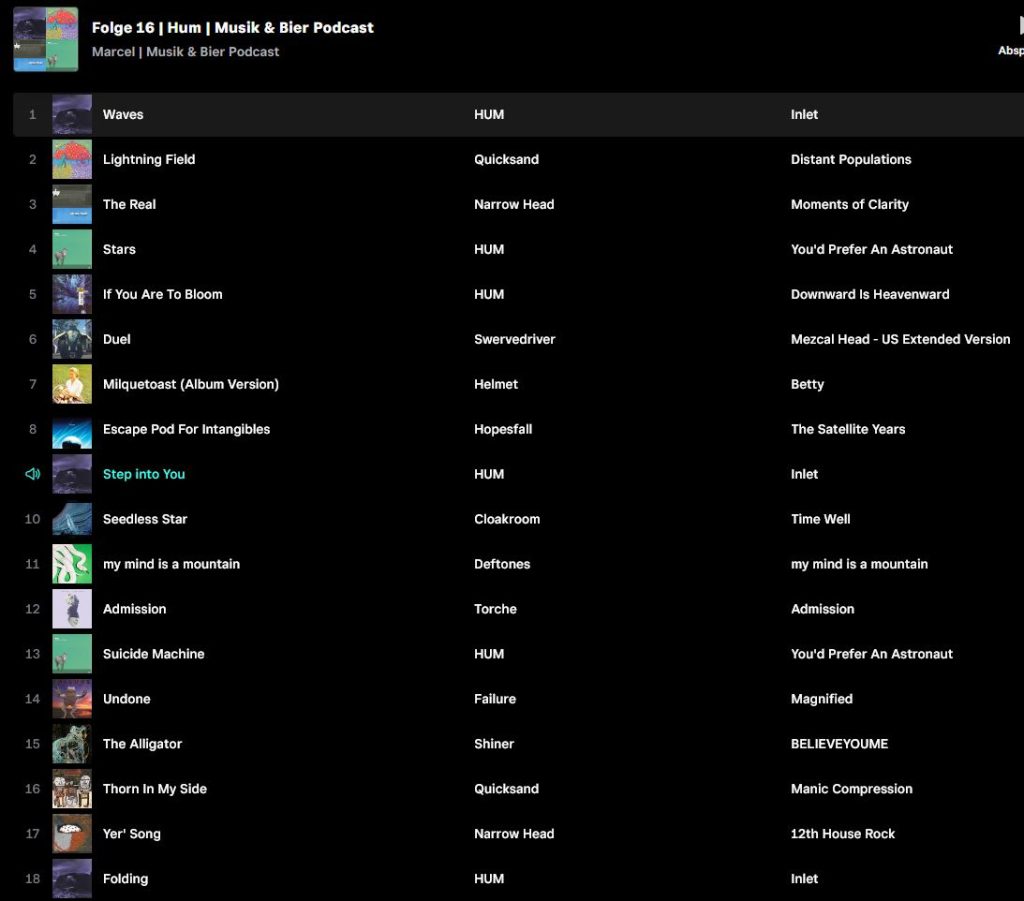Open artist Cloakroom page
This screenshot has width=1024, height=901.
click(506, 519)
